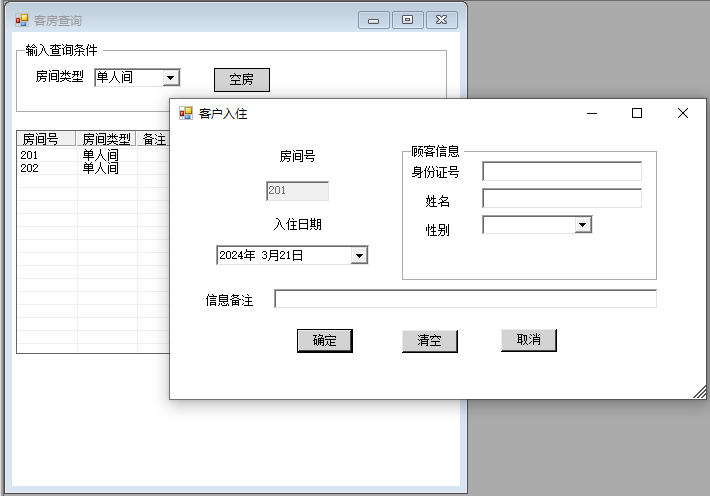The height and width of the screenshot is (496, 710).
Task: Click the resize grip of 客户入住 window
Action: 700,392
